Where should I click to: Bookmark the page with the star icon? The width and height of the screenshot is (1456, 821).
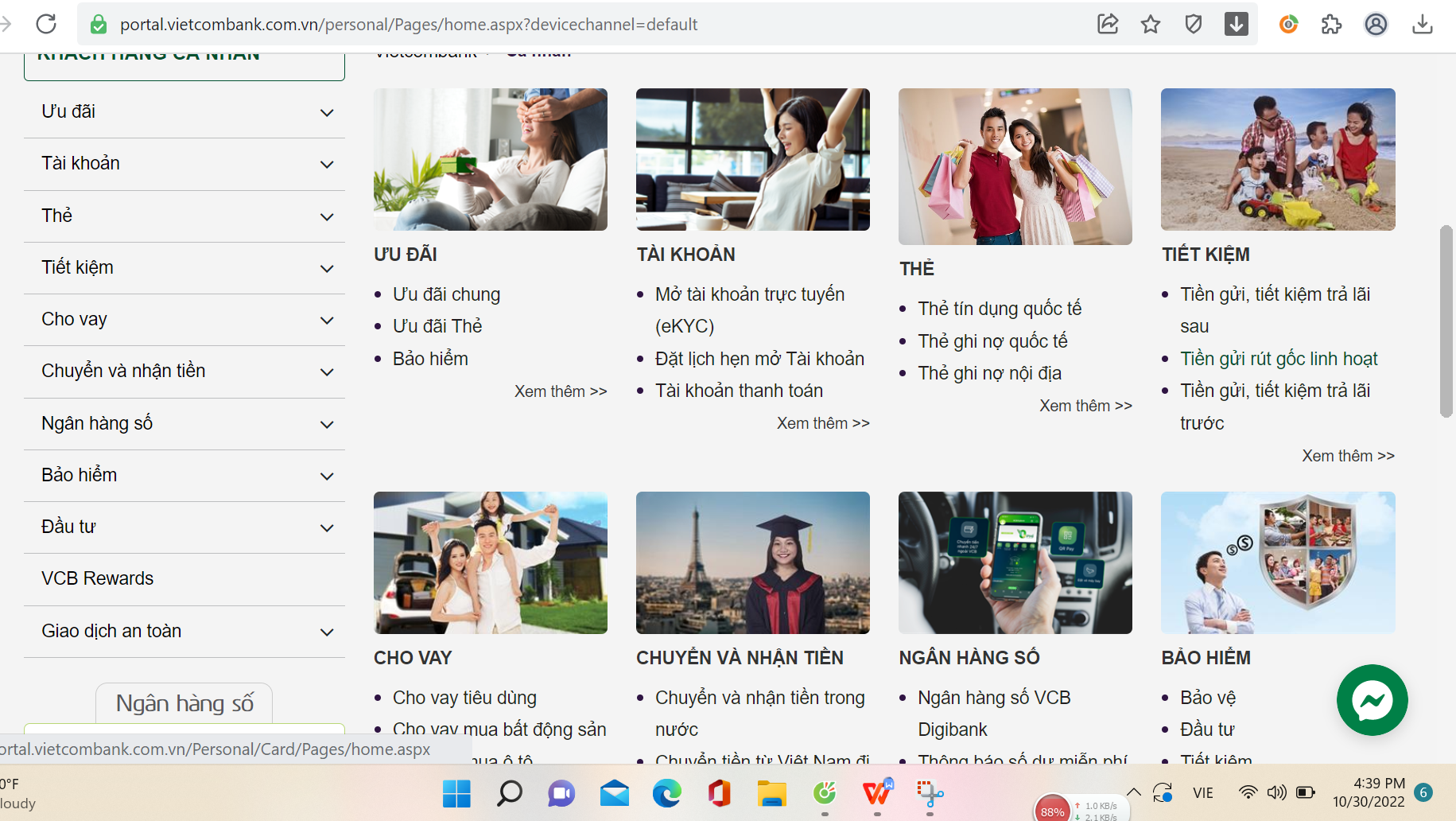1151,24
